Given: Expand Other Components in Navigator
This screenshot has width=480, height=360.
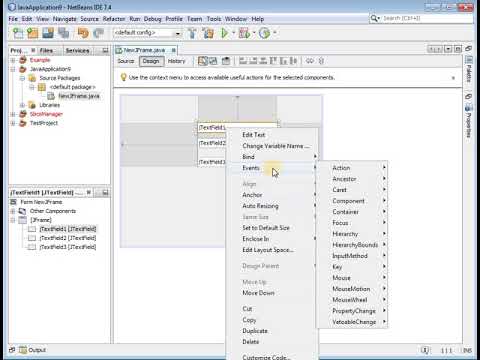Looking at the screenshot, I should 13,211.
